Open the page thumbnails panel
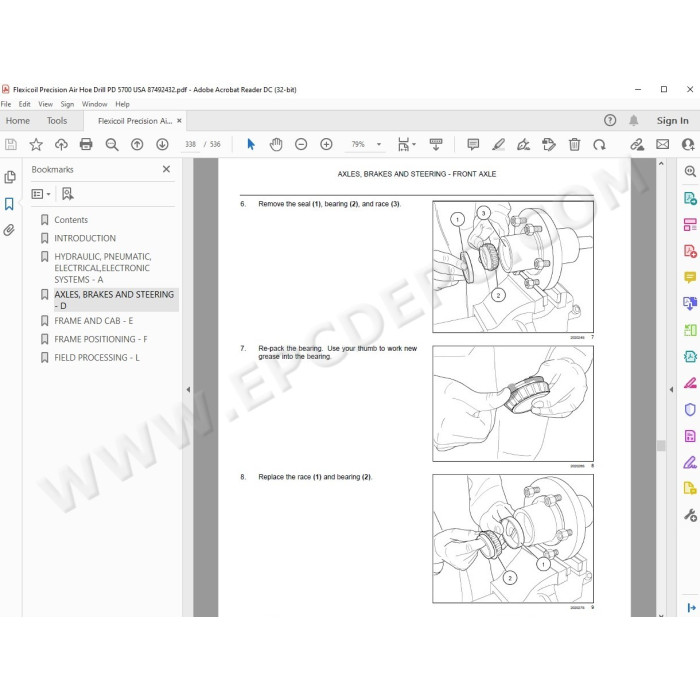The width and height of the screenshot is (700, 700). 9,177
